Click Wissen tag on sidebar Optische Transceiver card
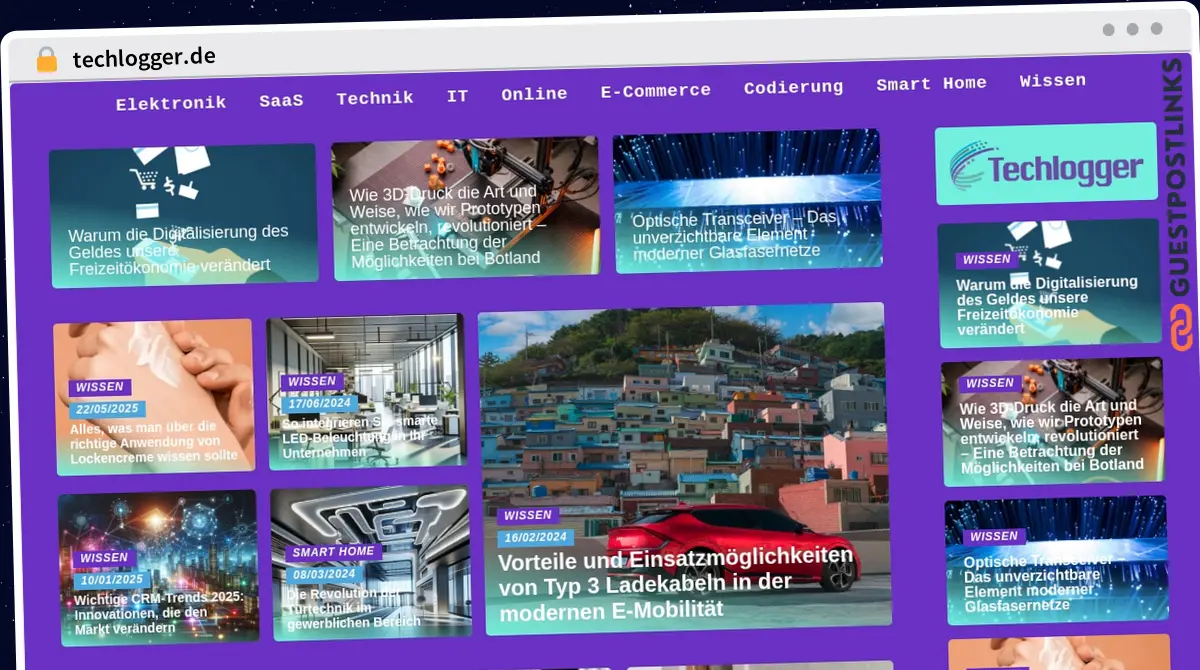The image size is (1200, 670). 994,537
